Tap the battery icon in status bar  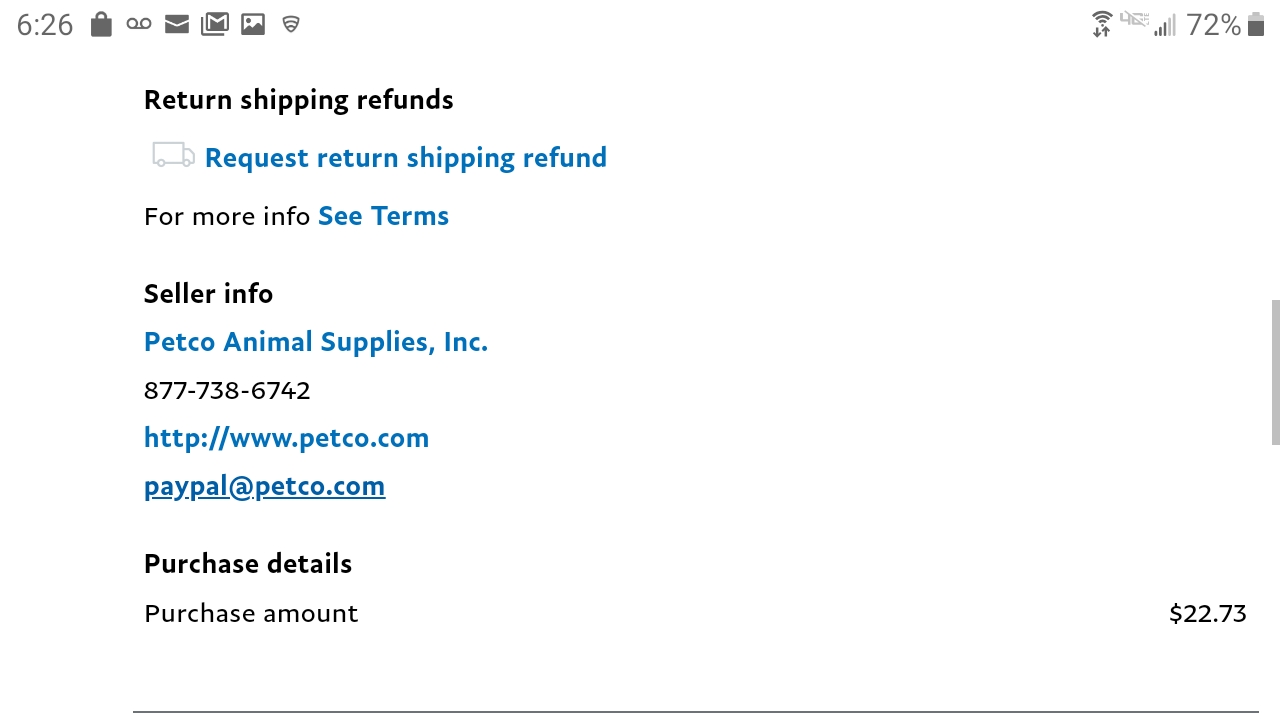pyautogui.click(x=1256, y=24)
